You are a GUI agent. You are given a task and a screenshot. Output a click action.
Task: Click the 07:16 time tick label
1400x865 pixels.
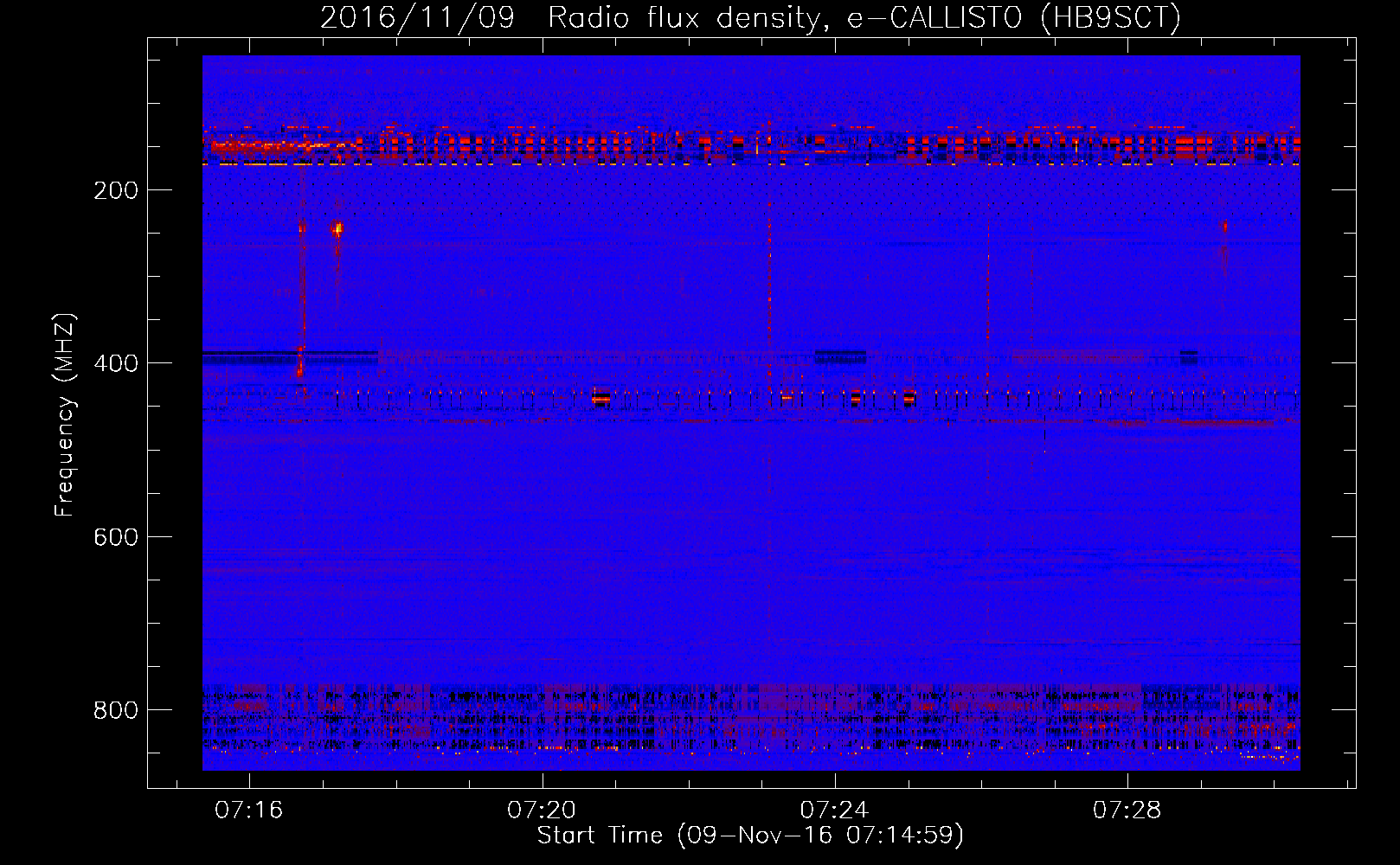249,811
